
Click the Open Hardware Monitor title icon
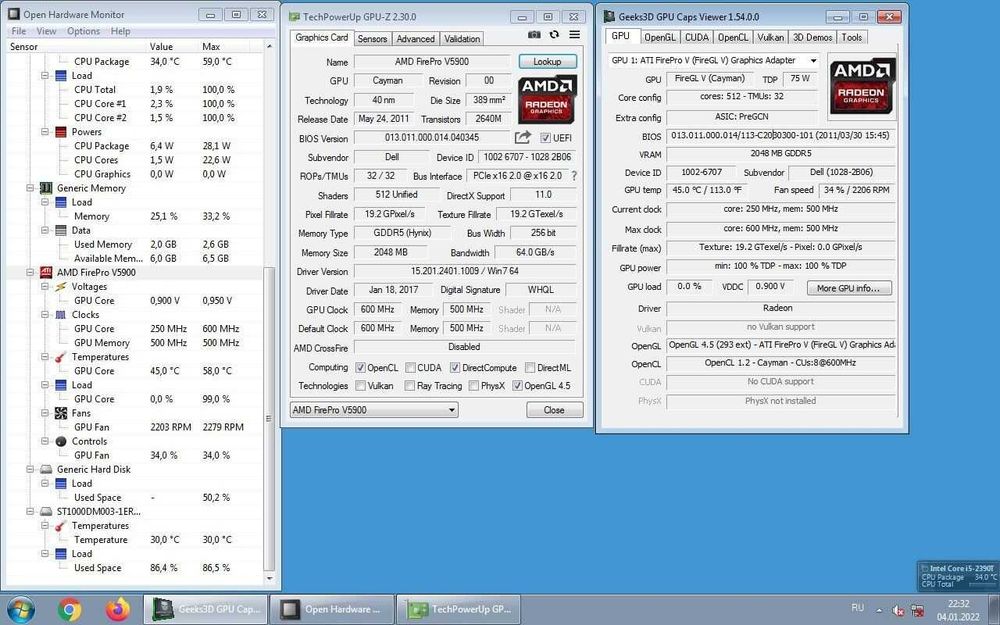point(13,14)
